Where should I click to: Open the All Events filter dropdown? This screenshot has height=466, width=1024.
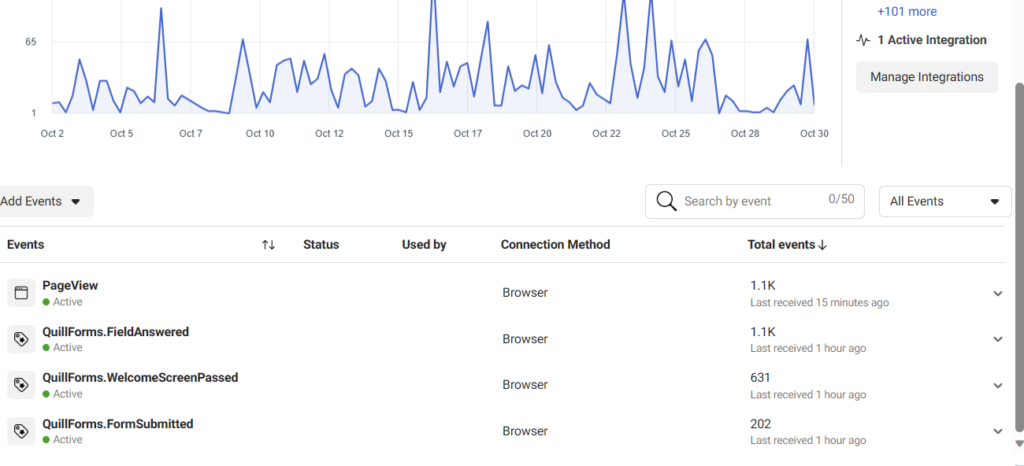945,202
